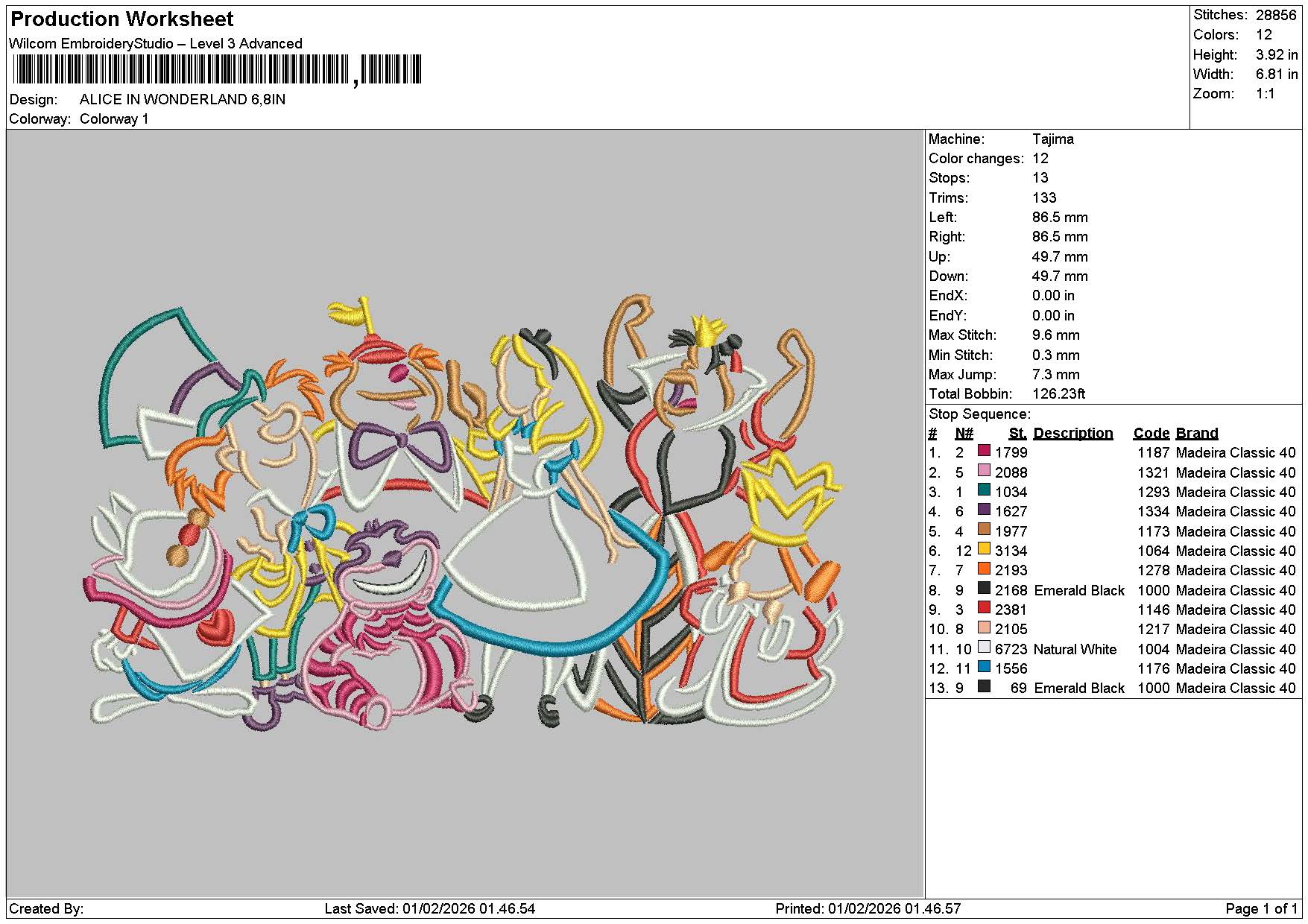The height and width of the screenshot is (924, 1308).
Task: Click thread code 1176 in stop 12
Action: 1154,668
